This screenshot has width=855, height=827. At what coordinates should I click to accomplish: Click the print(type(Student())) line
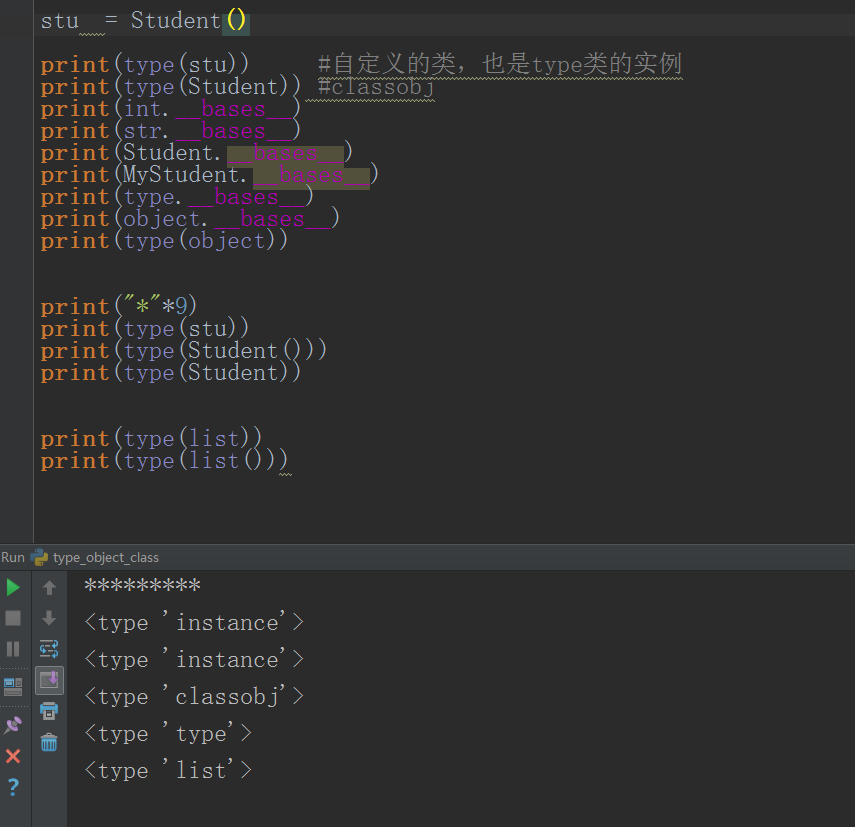[x=183, y=351]
